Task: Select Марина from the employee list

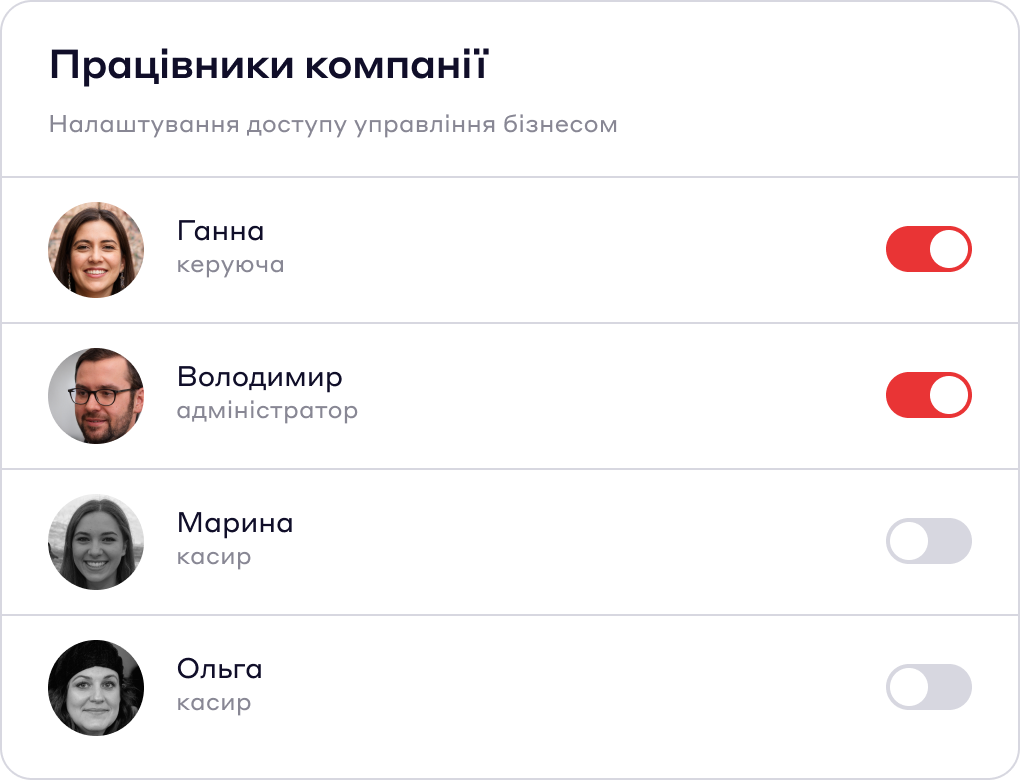Action: click(234, 523)
